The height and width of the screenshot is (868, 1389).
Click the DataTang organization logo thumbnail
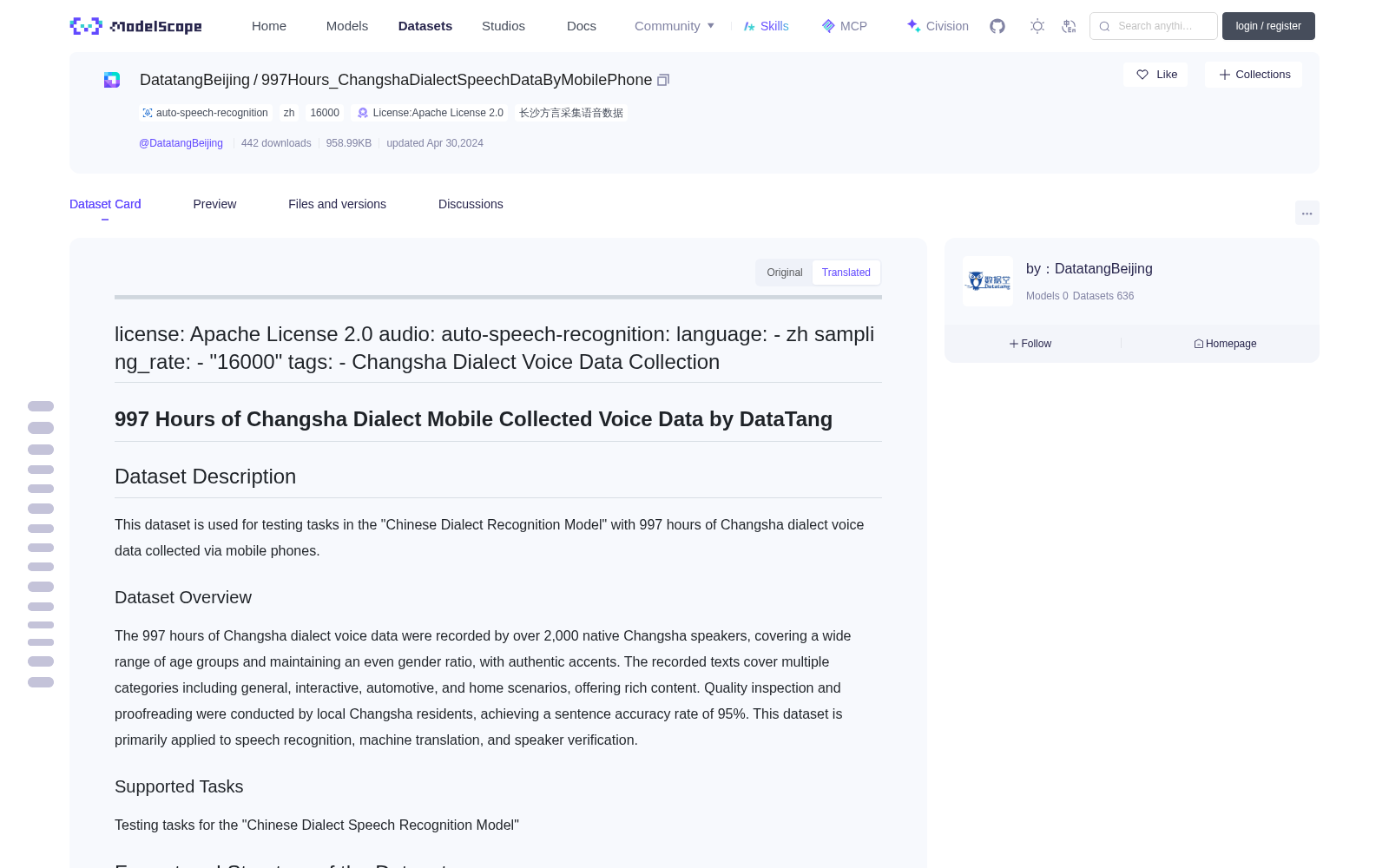988,281
